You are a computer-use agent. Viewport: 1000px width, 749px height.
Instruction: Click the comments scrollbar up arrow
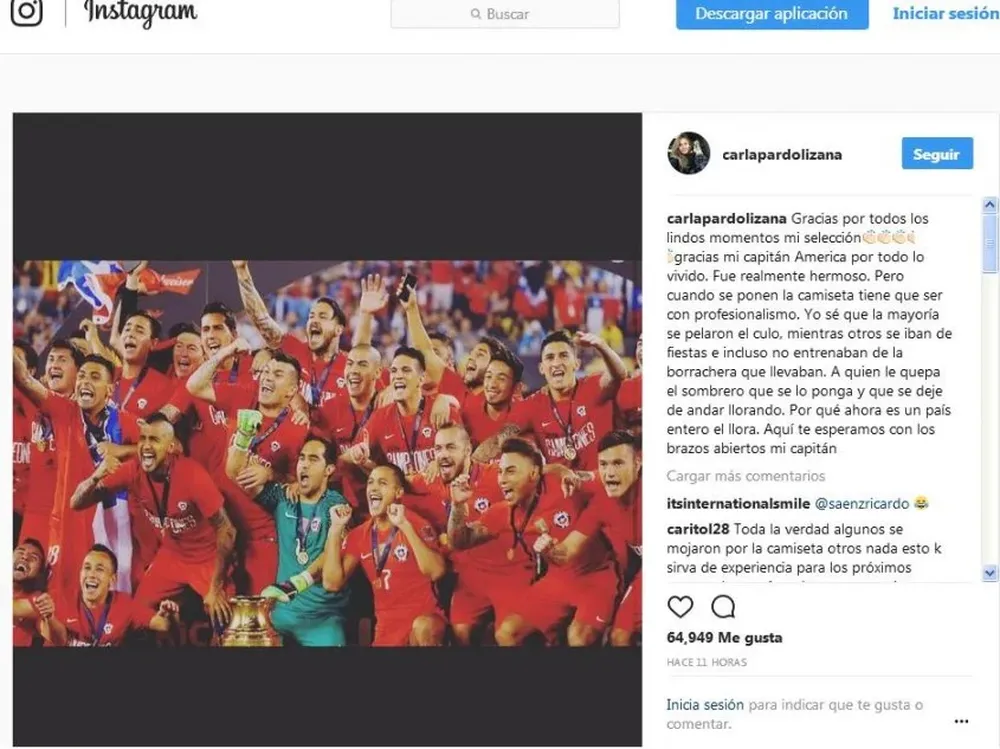pos(990,205)
